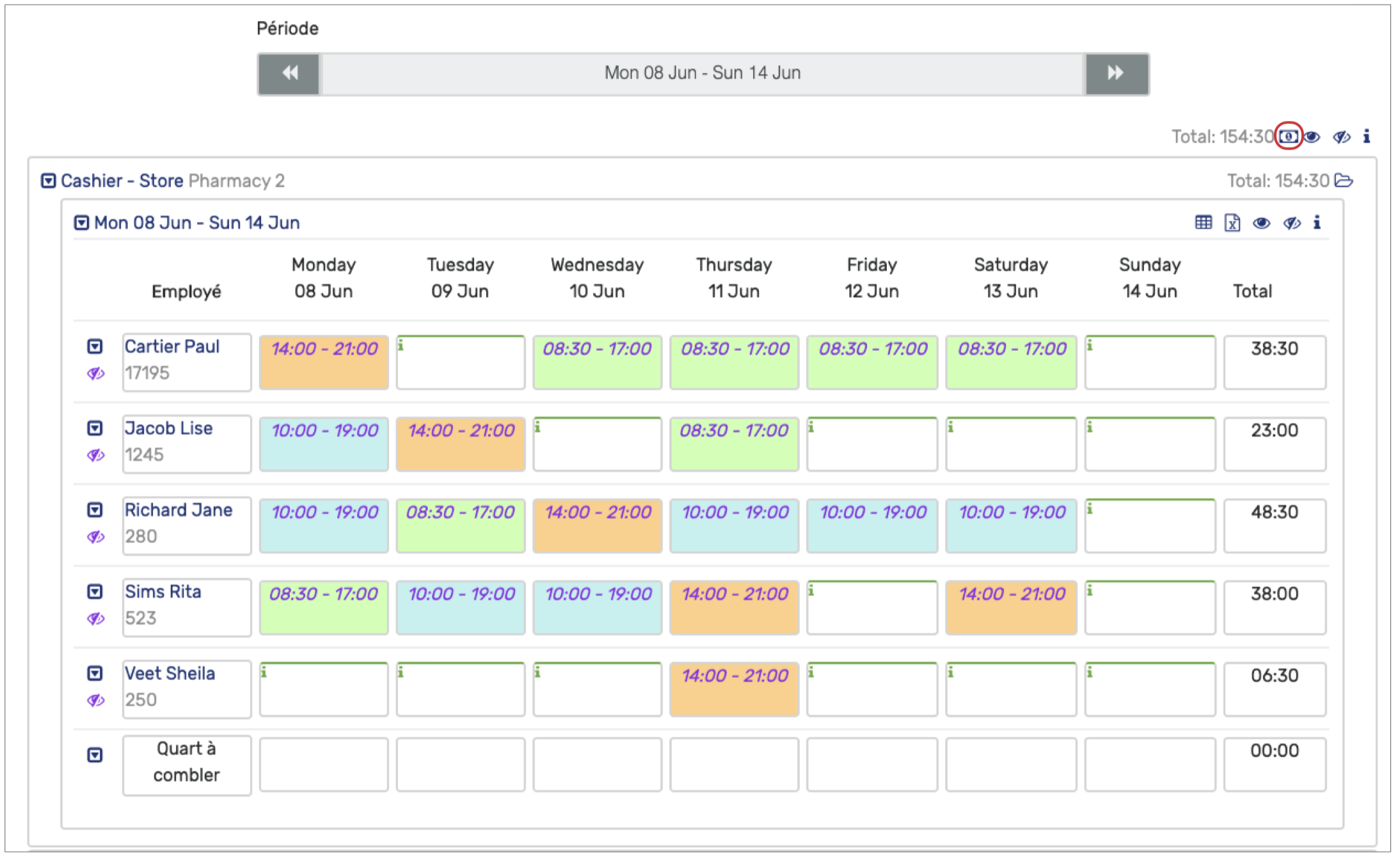Open the dropdown arrow for Richard Jane

click(x=95, y=510)
